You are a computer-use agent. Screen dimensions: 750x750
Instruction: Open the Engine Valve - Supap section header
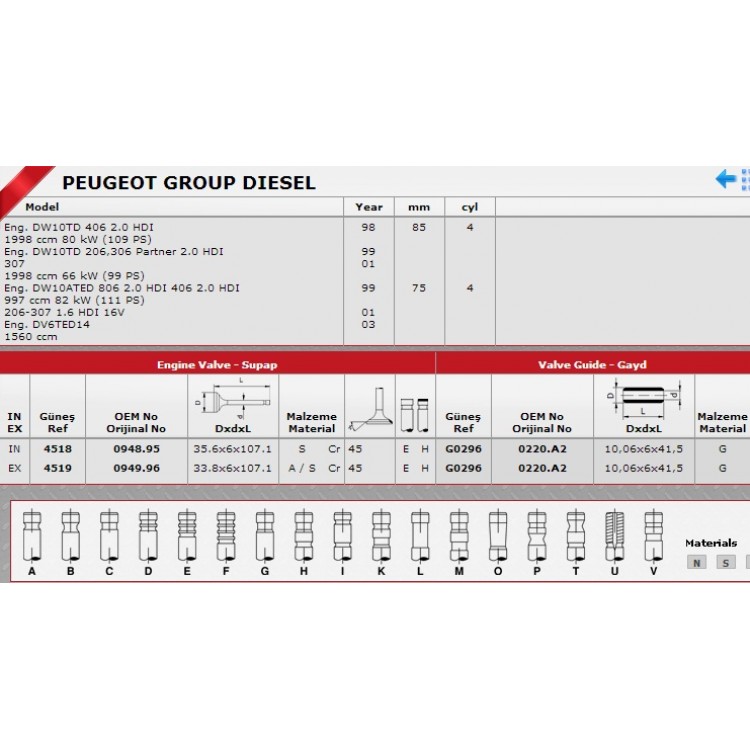click(x=218, y=364)
